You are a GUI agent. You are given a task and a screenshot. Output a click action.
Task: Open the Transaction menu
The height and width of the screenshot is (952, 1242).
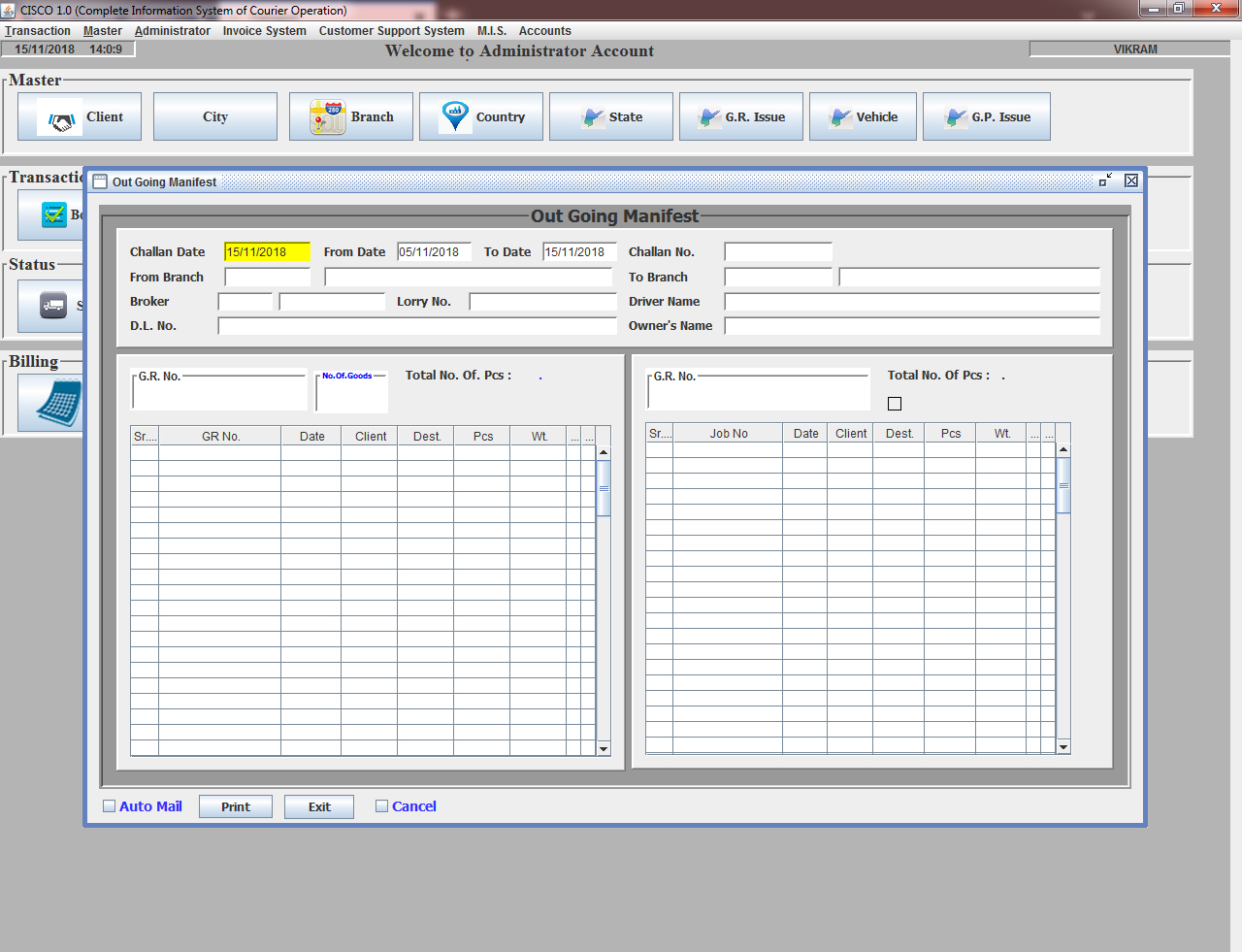tap(38, 31)
